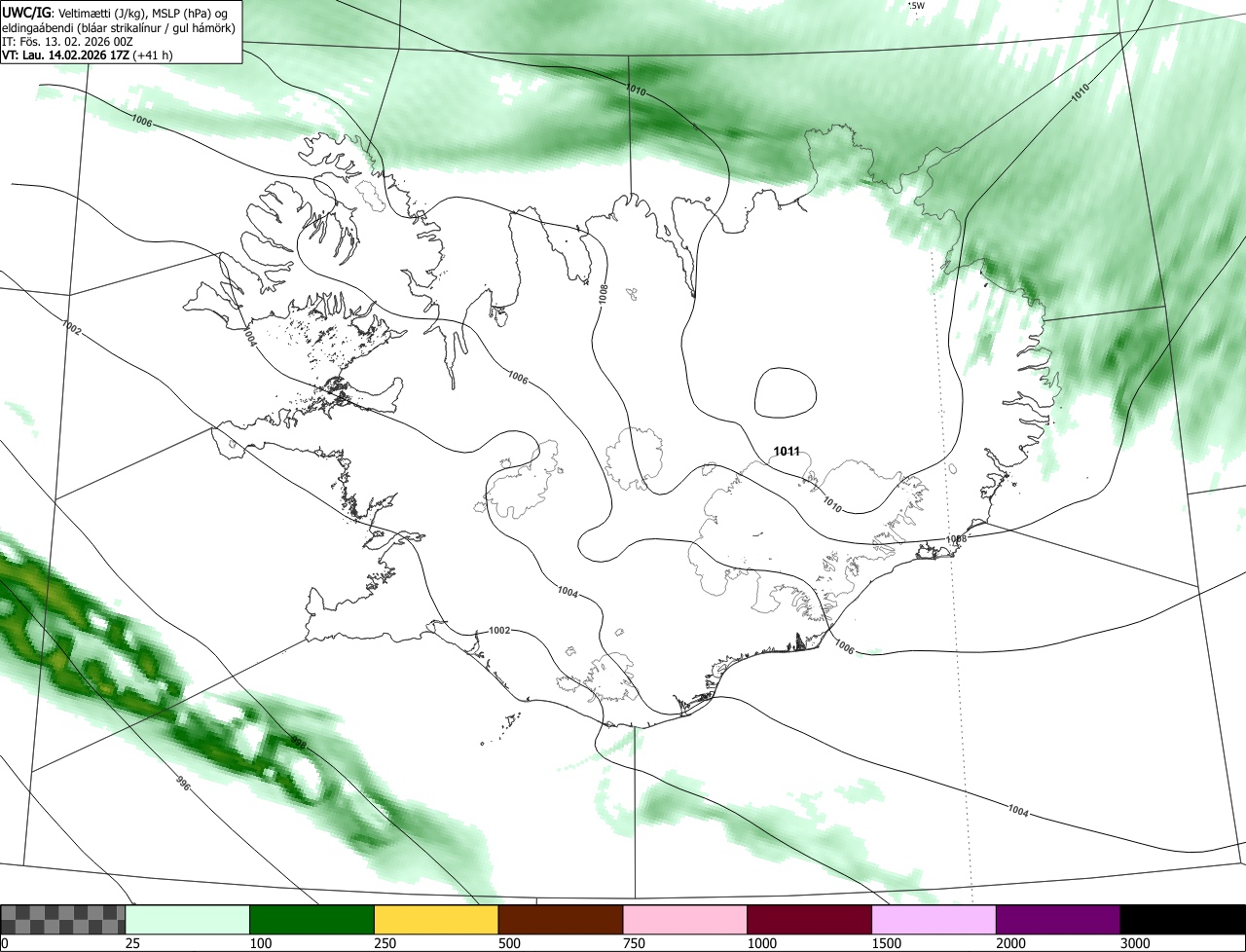Viewport: 1246px width, 952px height.
Task: Click the light green 25–100 legend swatch
Action: [188, 920]
